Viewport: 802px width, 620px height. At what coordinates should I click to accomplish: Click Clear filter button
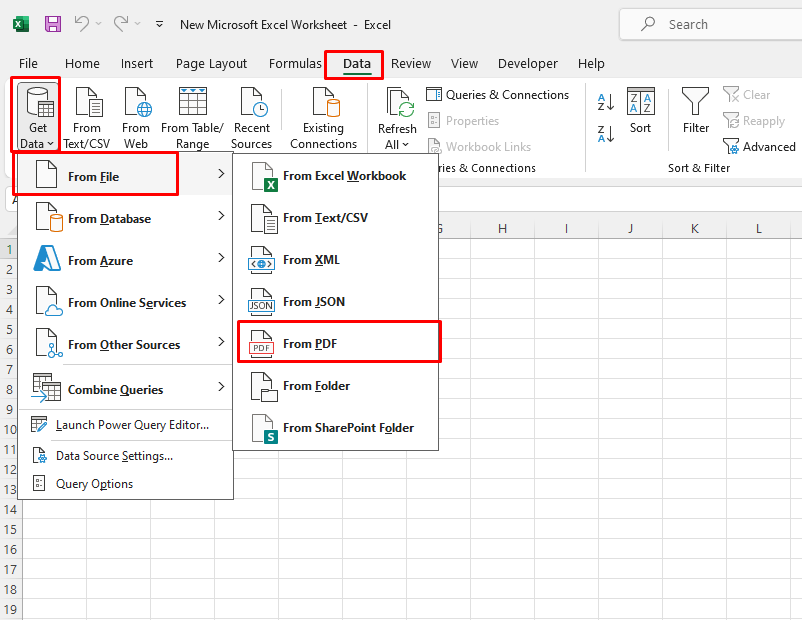click(746, 95)
